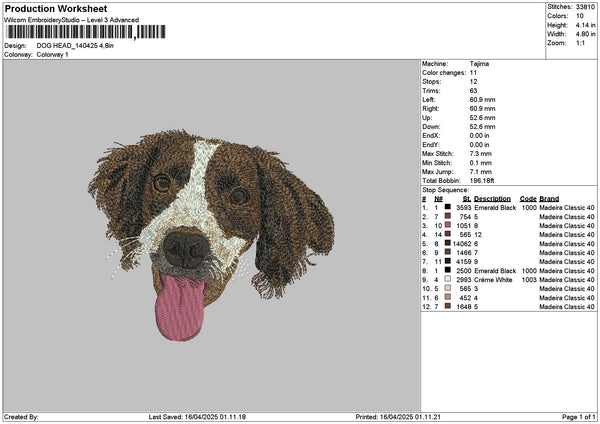Click the Width value 4.80 in
Image resolution: width=600 pixels, height=424 pixels.
point(585,34)
